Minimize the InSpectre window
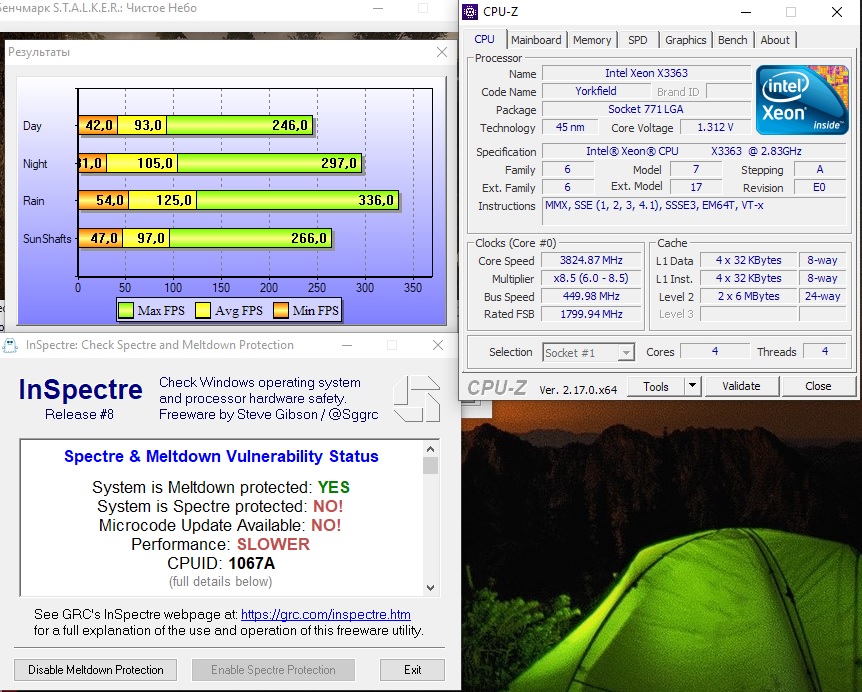This screenshot has height=692, width=862. click(347, 345)
